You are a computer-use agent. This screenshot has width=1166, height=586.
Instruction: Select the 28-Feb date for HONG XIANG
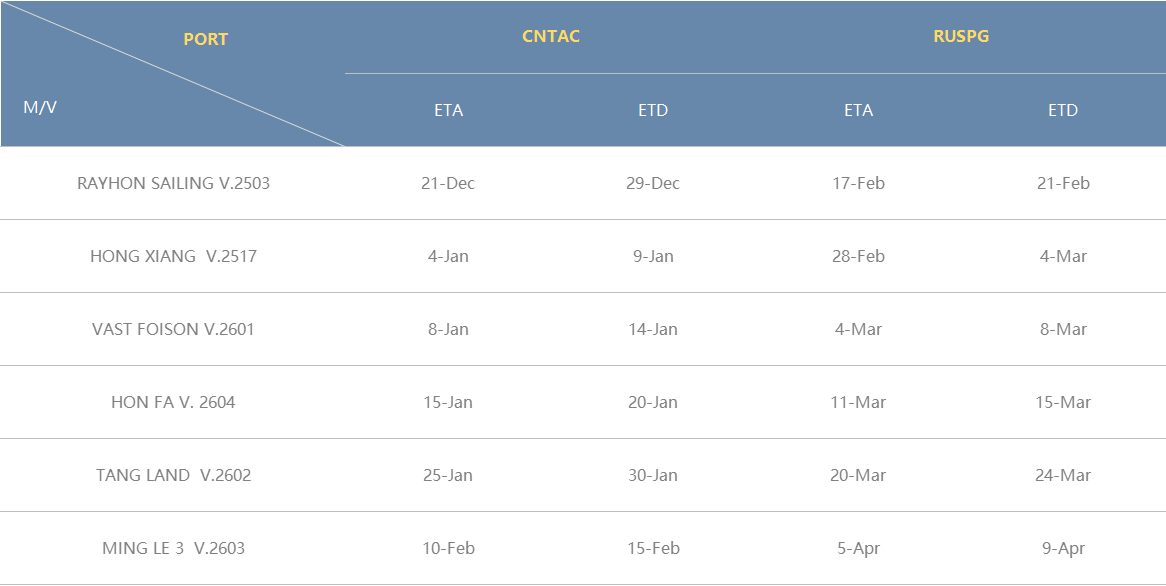click(858, 256)
